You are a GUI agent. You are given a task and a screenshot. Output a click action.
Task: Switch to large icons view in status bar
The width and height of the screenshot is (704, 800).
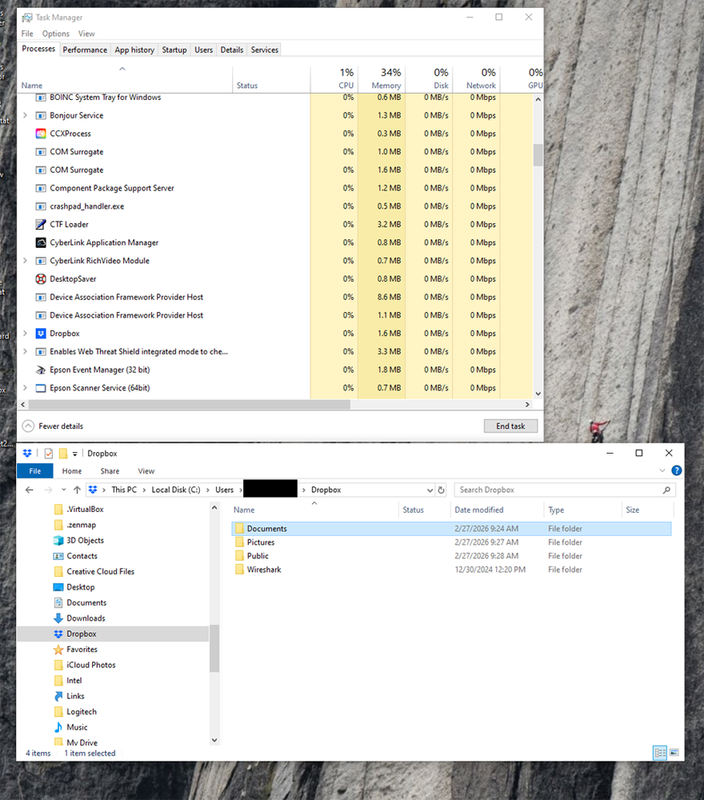click(674, 753)
